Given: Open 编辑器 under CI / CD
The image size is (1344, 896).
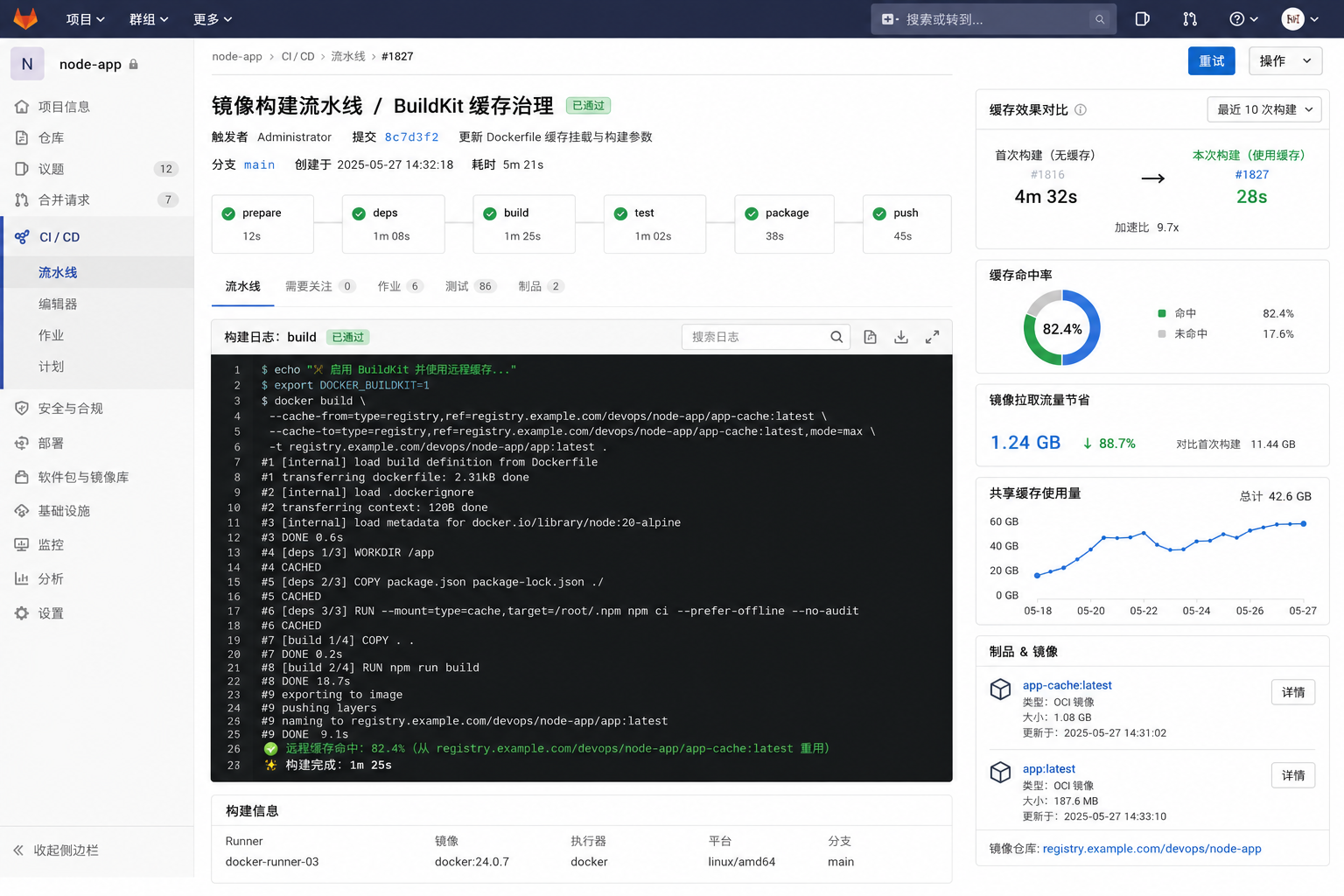Looking at the screenshot, I should point(58,304).
